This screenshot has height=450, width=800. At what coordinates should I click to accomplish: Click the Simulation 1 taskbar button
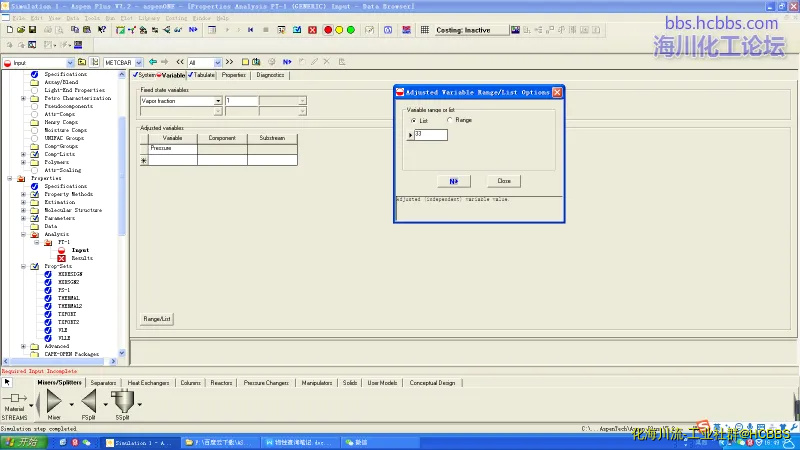(138, 442)
